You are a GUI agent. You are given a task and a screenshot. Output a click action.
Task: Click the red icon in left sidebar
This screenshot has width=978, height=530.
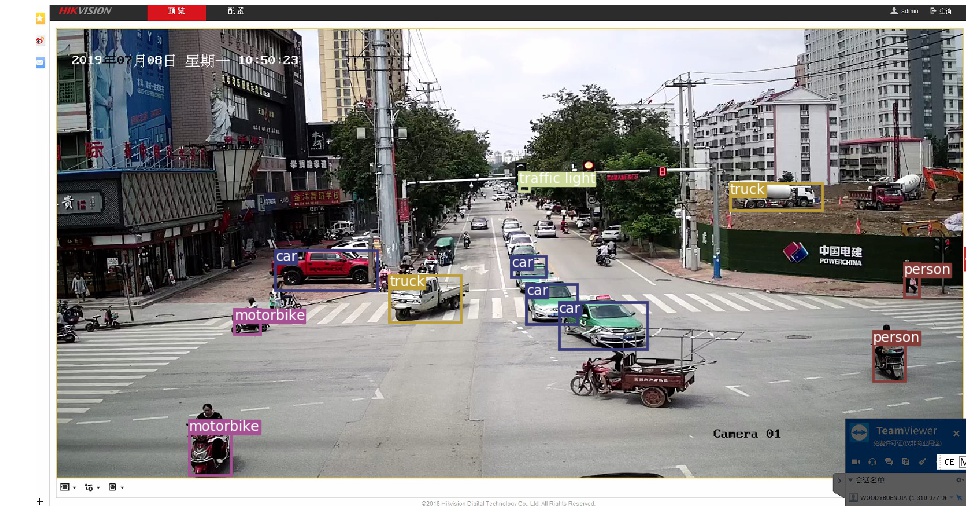pos(40,41)
